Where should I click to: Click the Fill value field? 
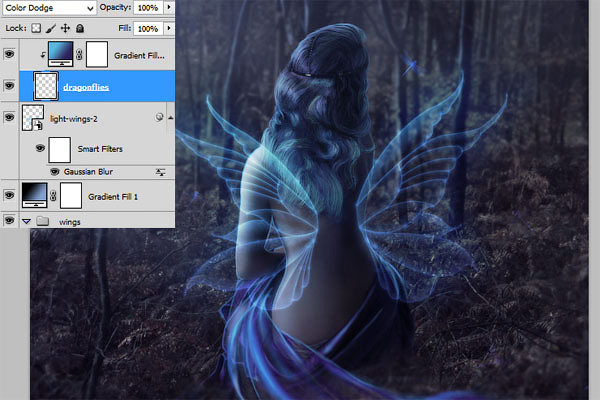(148, 28)
